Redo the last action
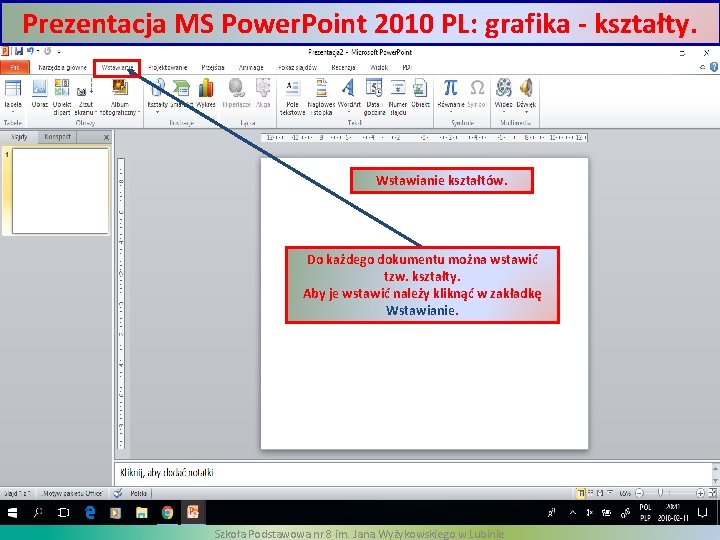The height and width of the screenshot is (540, 720). coord(47,51)
